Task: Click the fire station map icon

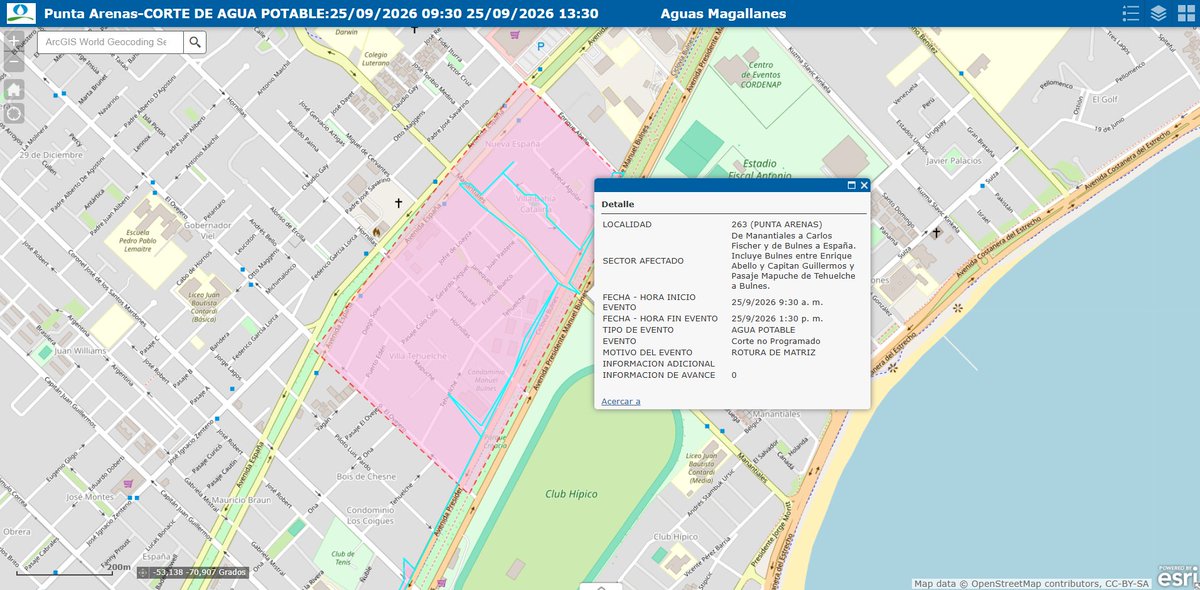Action: click(376, 231)
